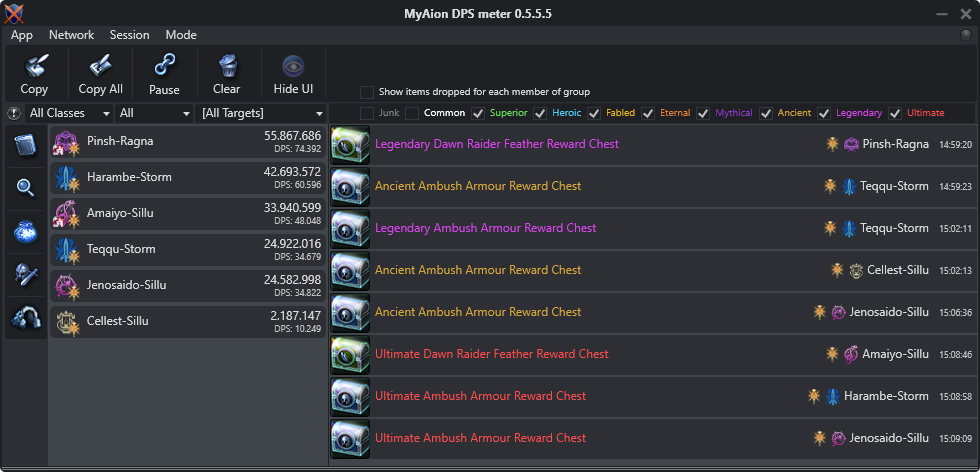Open the headset sidebar icon
Screen dimensions: 980x472
pos(26,318)
